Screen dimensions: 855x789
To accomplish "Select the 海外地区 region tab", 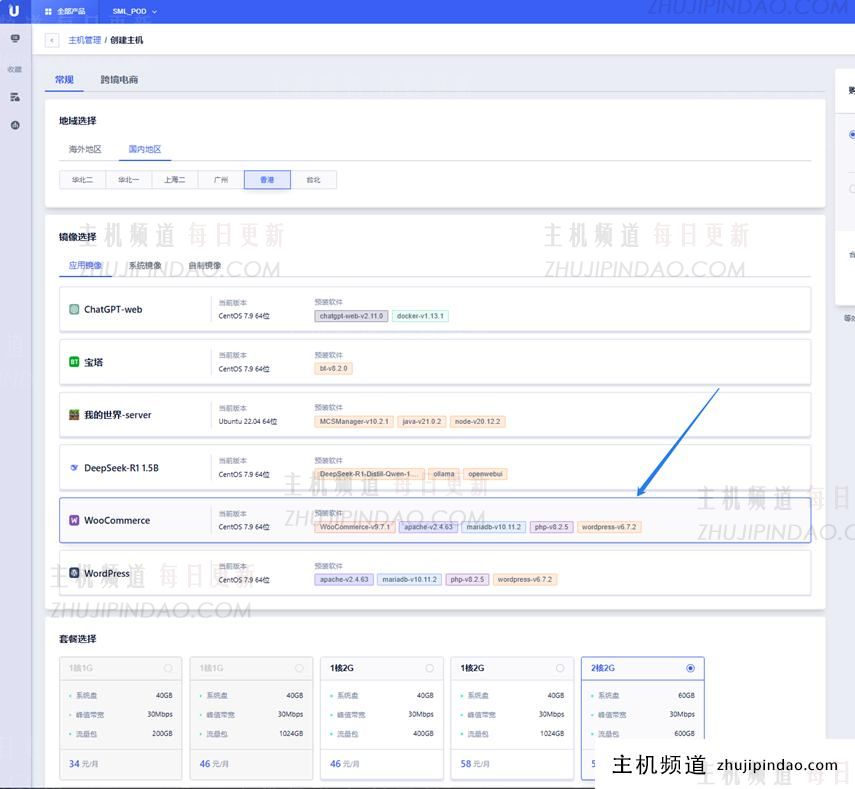I will [85, 149].
